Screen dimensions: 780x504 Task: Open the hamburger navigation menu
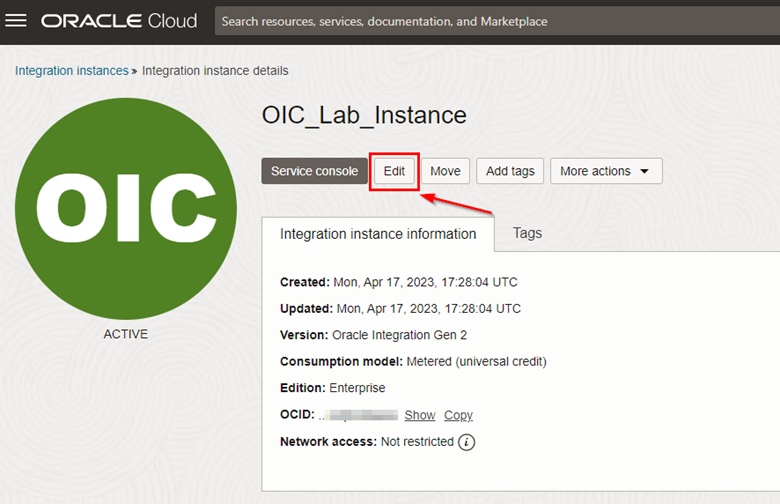[16, 20]
